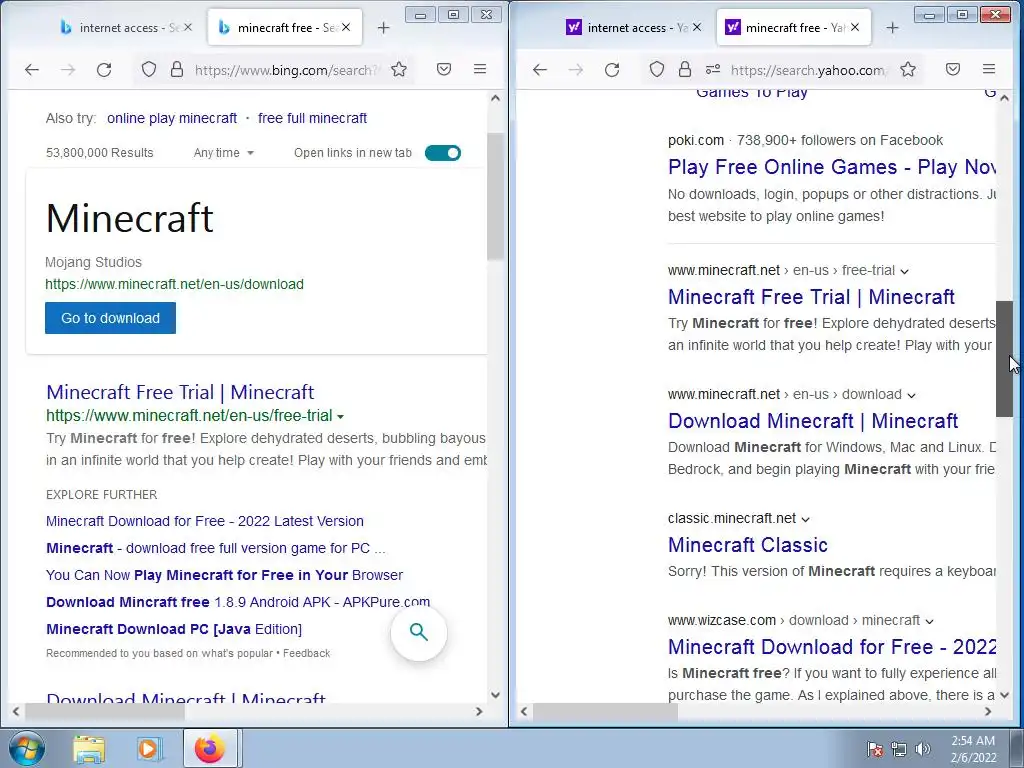Expand chevron next to classic.minecraft.net
Screen dimensions: 1024x768
click(805, 519)
